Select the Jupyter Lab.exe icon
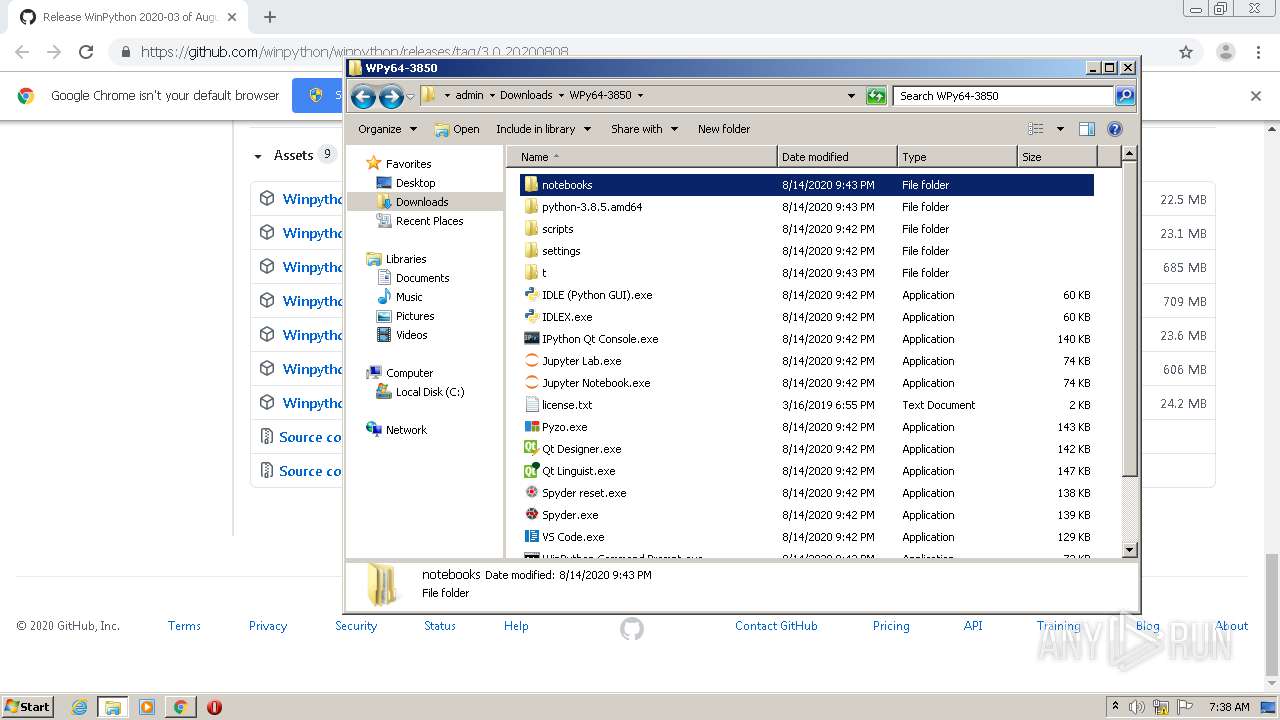The width and height of the screenshot is (1280, 720). [532, 361]
